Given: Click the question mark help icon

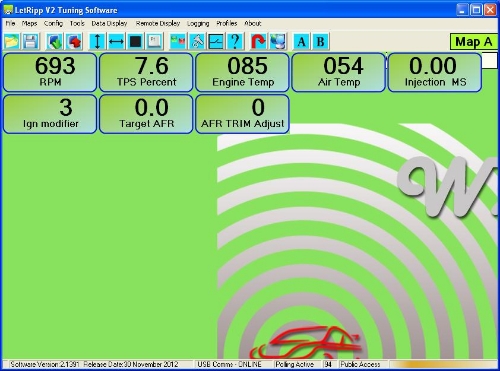Looking at the screenshot, I should coord(235,42).
